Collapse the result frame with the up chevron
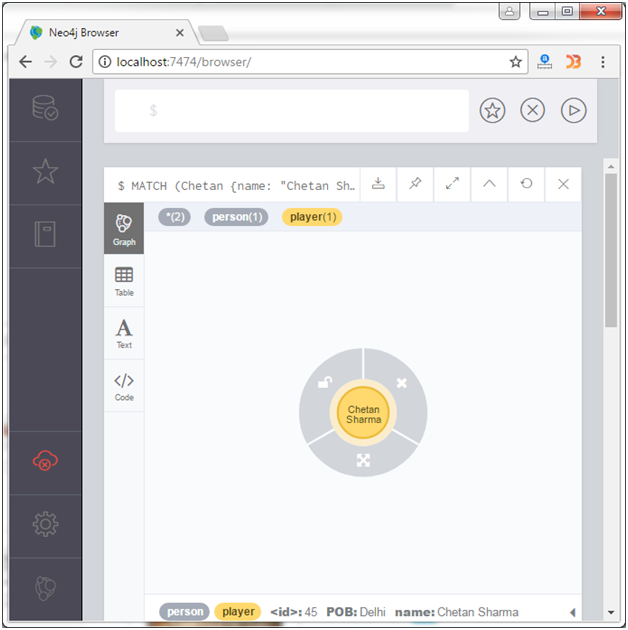 click(x=489, y=184)
